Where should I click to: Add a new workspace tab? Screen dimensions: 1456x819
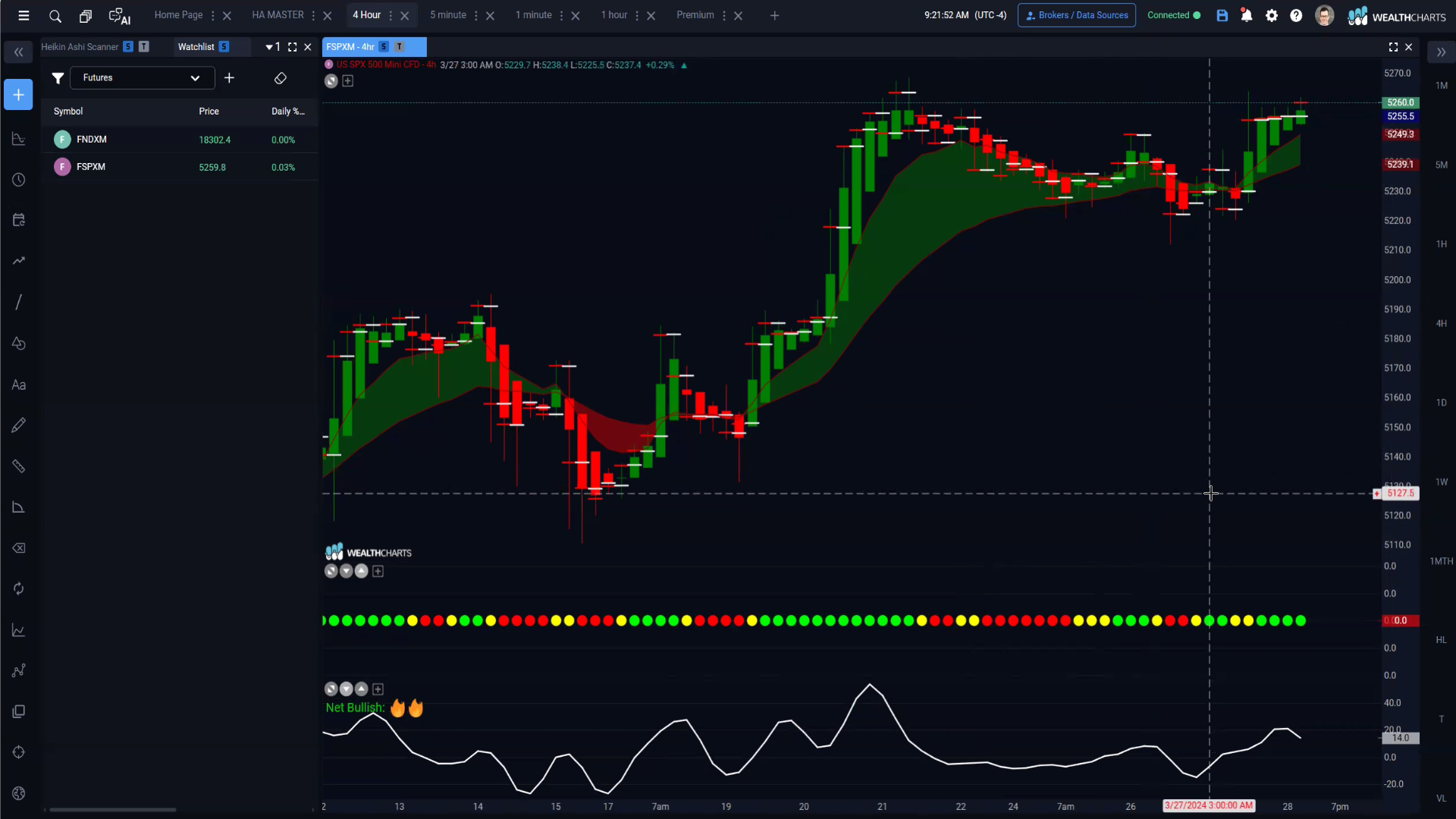774,15
